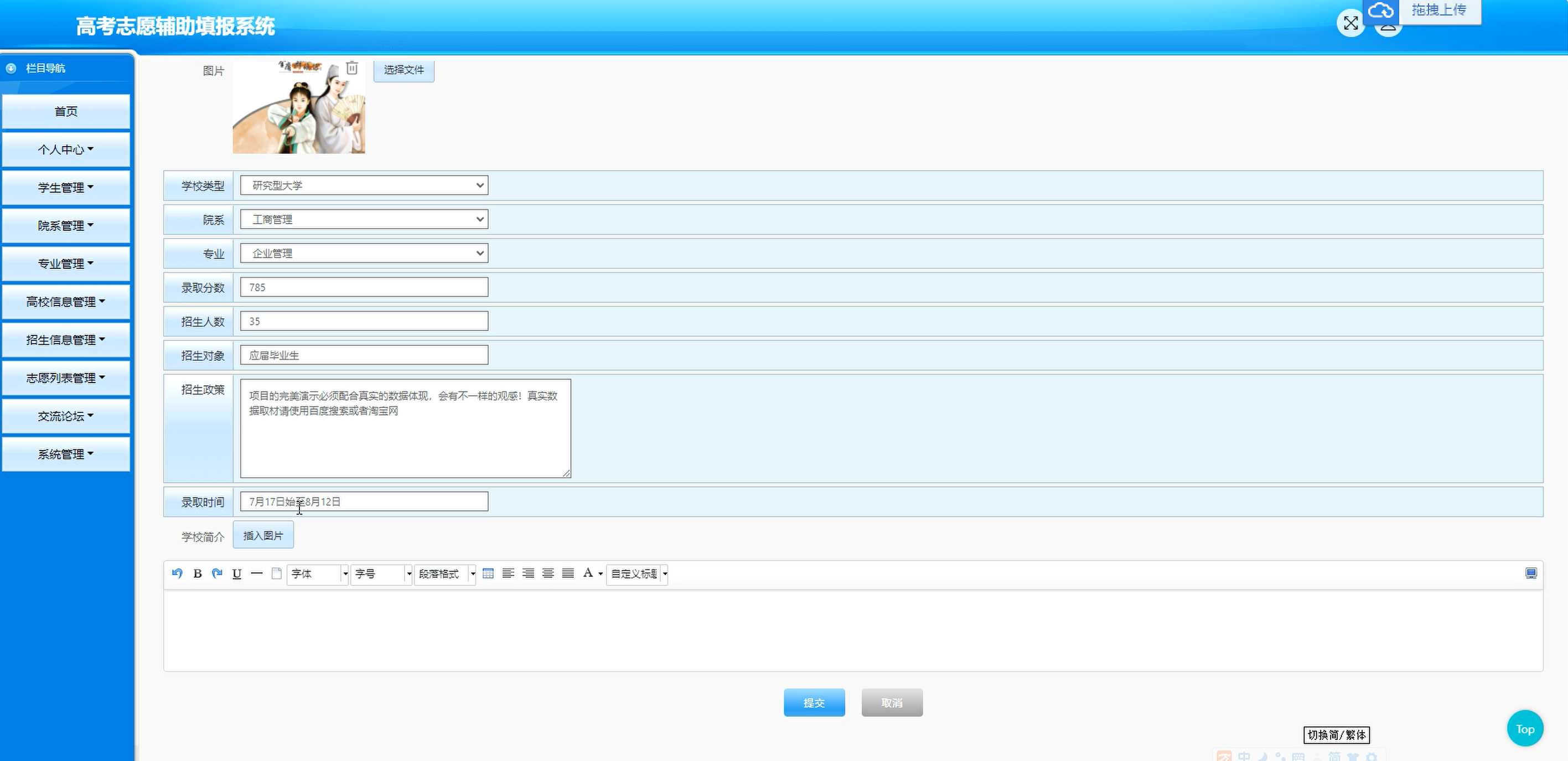Expand 交流论坛 sidebar menu

(x=66, y=416)
